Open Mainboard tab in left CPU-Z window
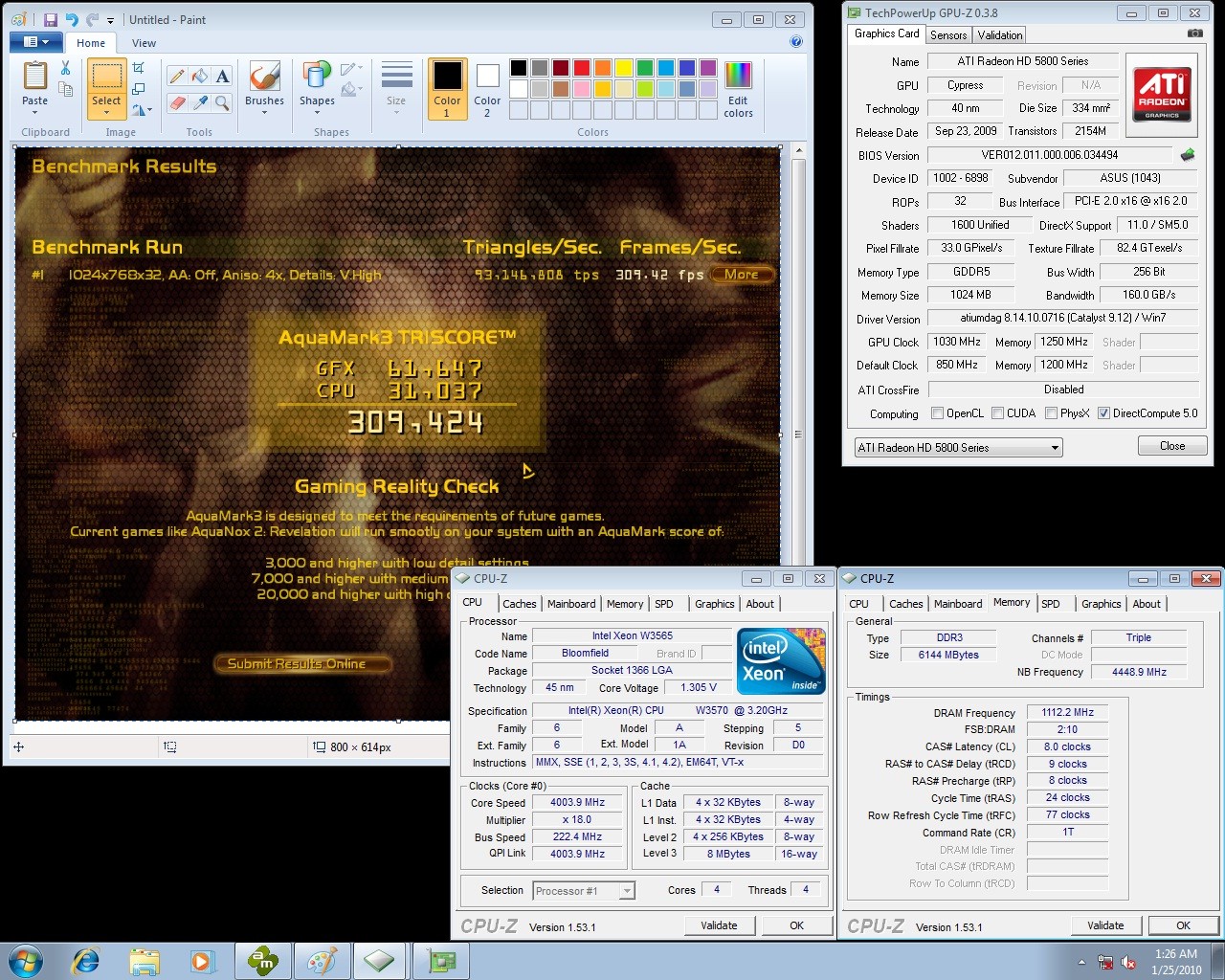Screen dimensions: 1225x980 pos(571,604)
